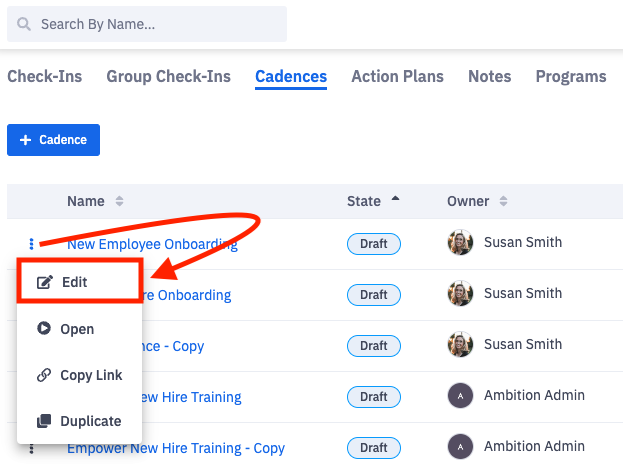Toggle State column sort arrow
The image size is (623, 471).
point(396,200)
